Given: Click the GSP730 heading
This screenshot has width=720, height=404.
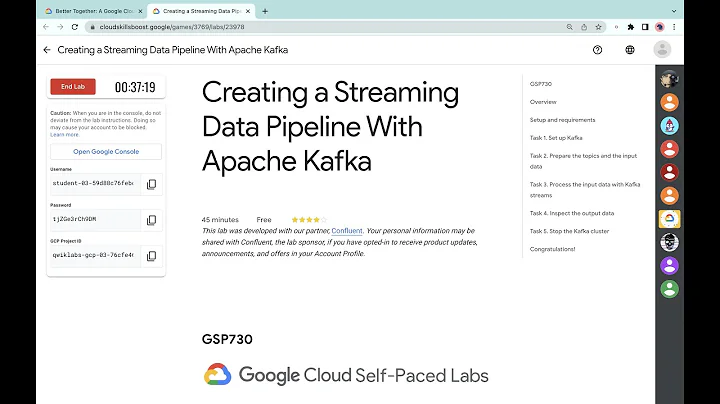Looking at the screenshot, I should point(227,339).
